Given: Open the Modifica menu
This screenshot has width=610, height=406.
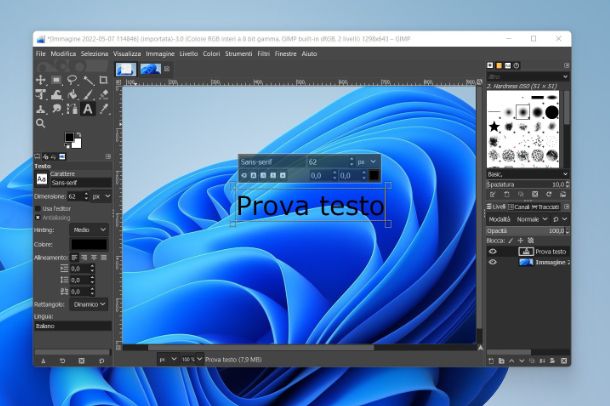Looking at the screenshot, I should tap(63, 54).
